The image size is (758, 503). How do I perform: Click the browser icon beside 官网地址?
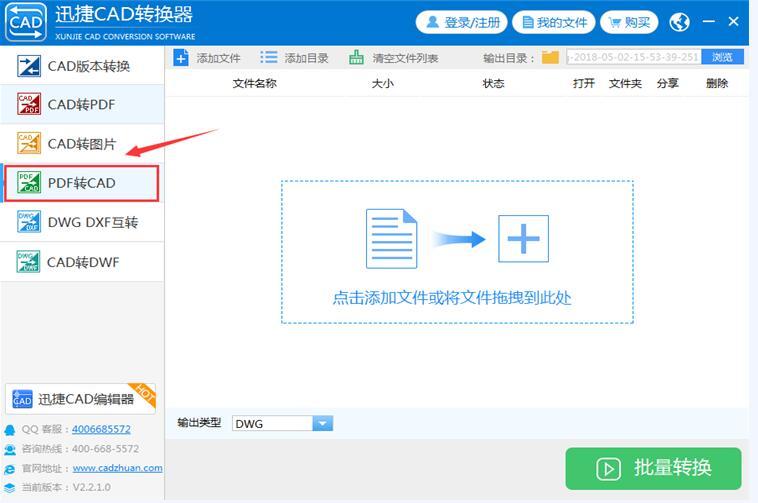pos(10,469)
